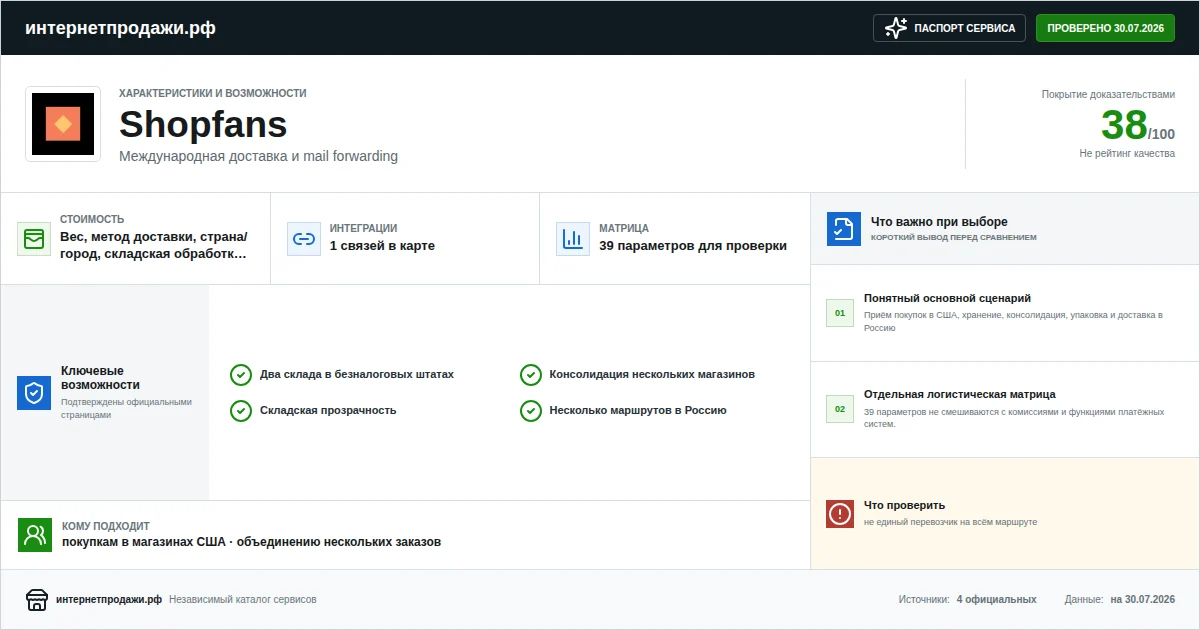Click the Shopfans logo thumbnail
Viewport: 1200px width, 630px height.
pos(63,124)
